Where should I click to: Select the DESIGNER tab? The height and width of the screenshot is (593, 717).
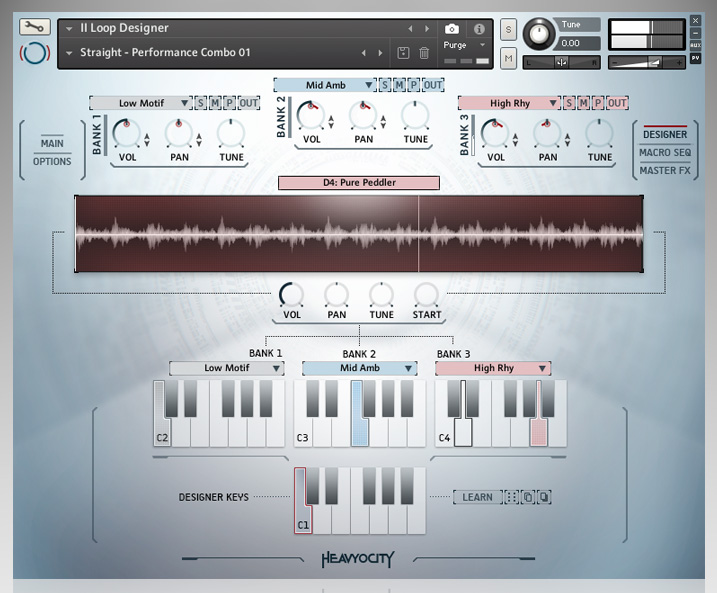pos(665,134)
